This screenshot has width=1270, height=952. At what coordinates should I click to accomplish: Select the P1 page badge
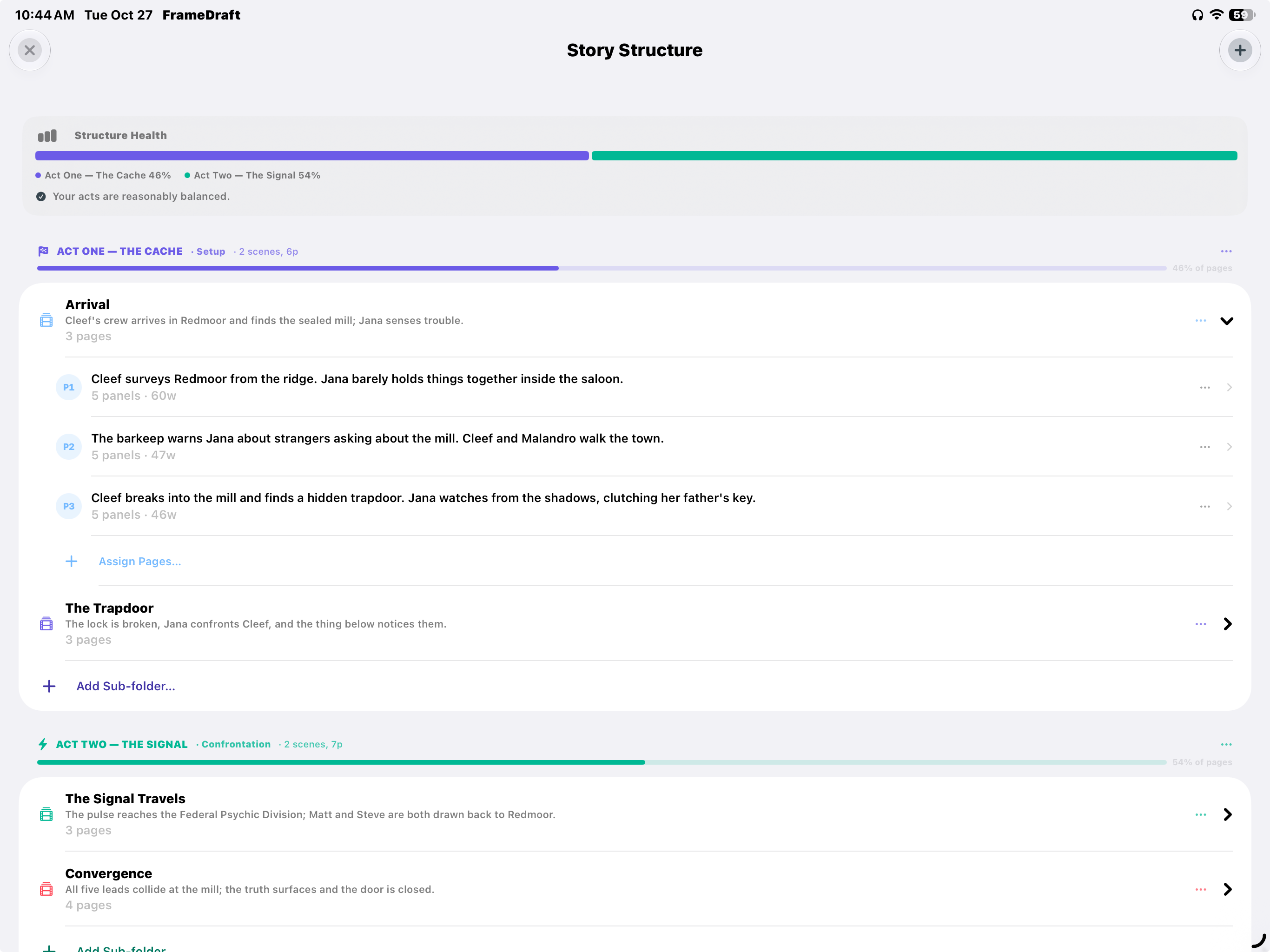pyautogui.click(x=69, y=387)
